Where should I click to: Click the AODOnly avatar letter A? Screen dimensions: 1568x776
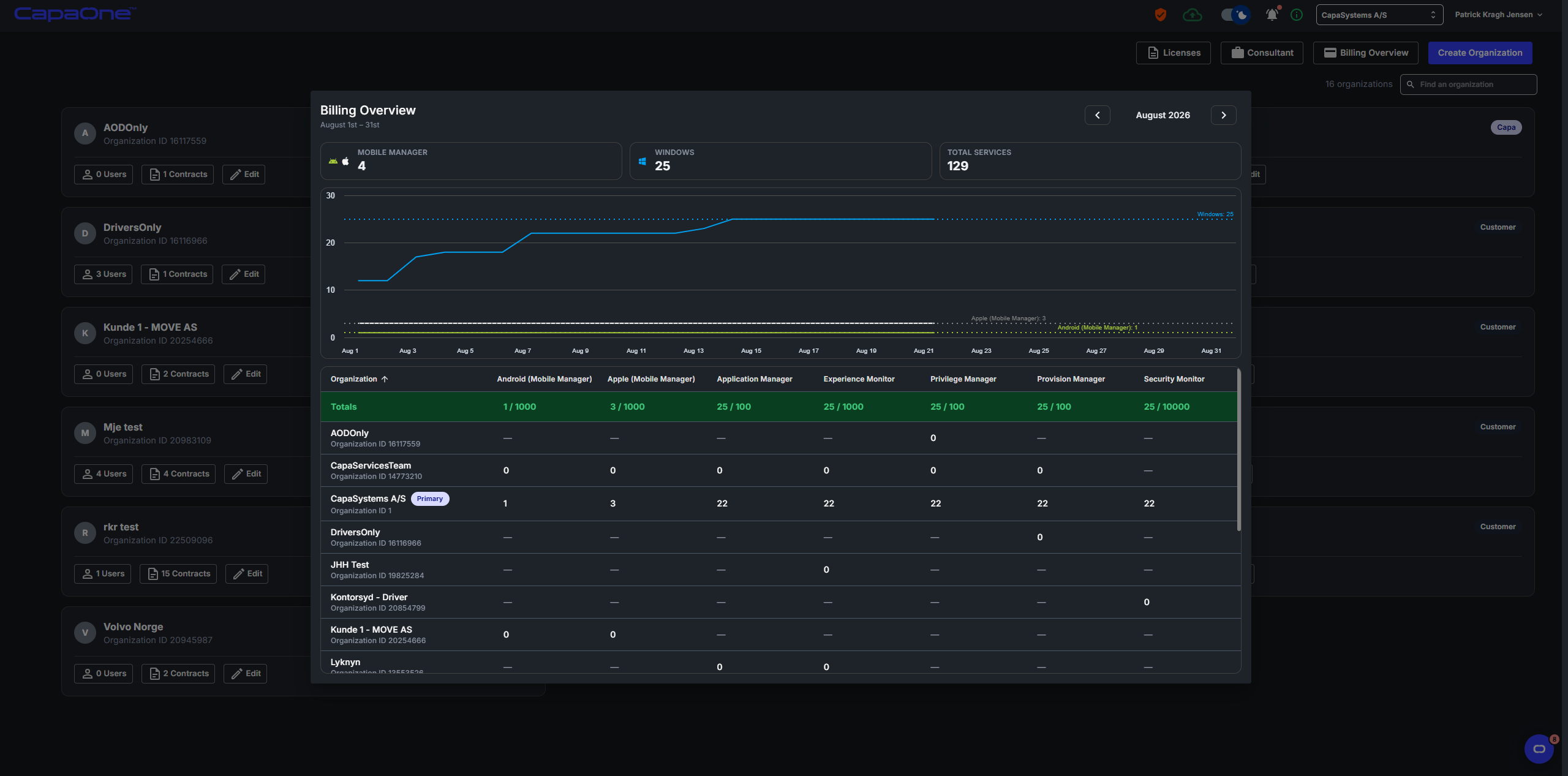tap(85, 134)
